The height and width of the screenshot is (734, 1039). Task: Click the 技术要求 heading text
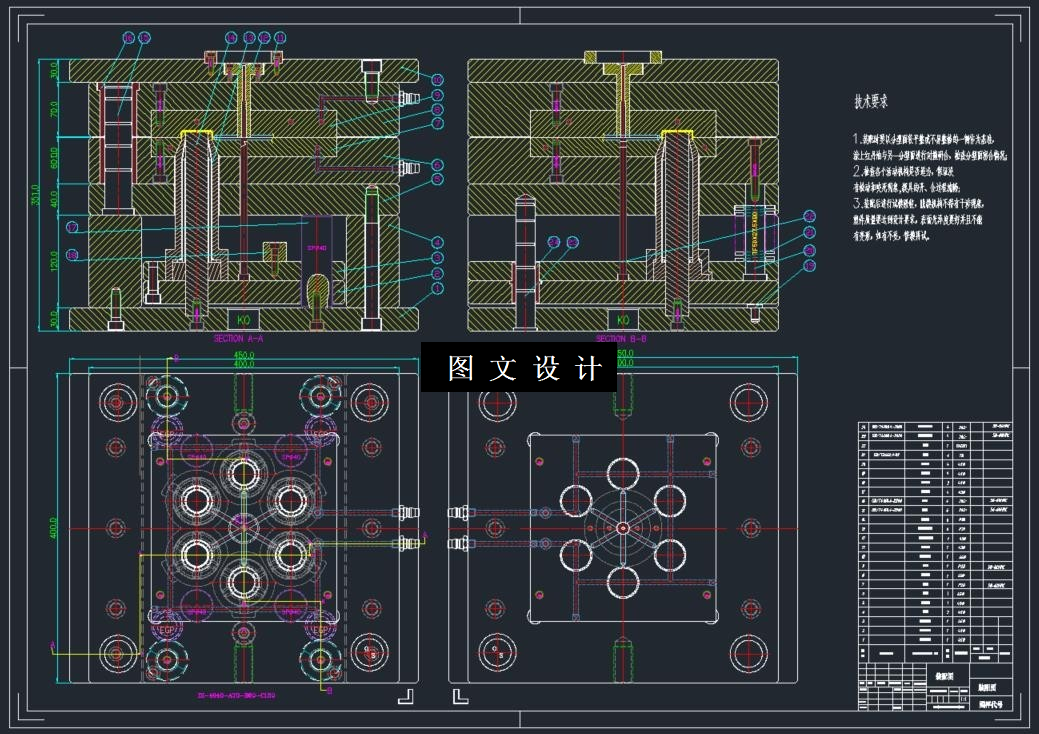click(x=871, y=101)
